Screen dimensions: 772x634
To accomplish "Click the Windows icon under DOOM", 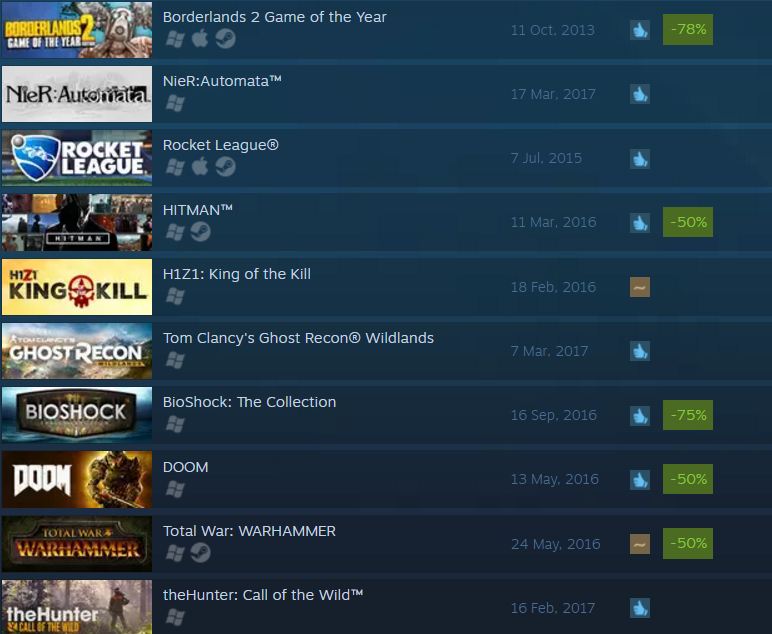I will pyautogui.click(x=175, y=489).
